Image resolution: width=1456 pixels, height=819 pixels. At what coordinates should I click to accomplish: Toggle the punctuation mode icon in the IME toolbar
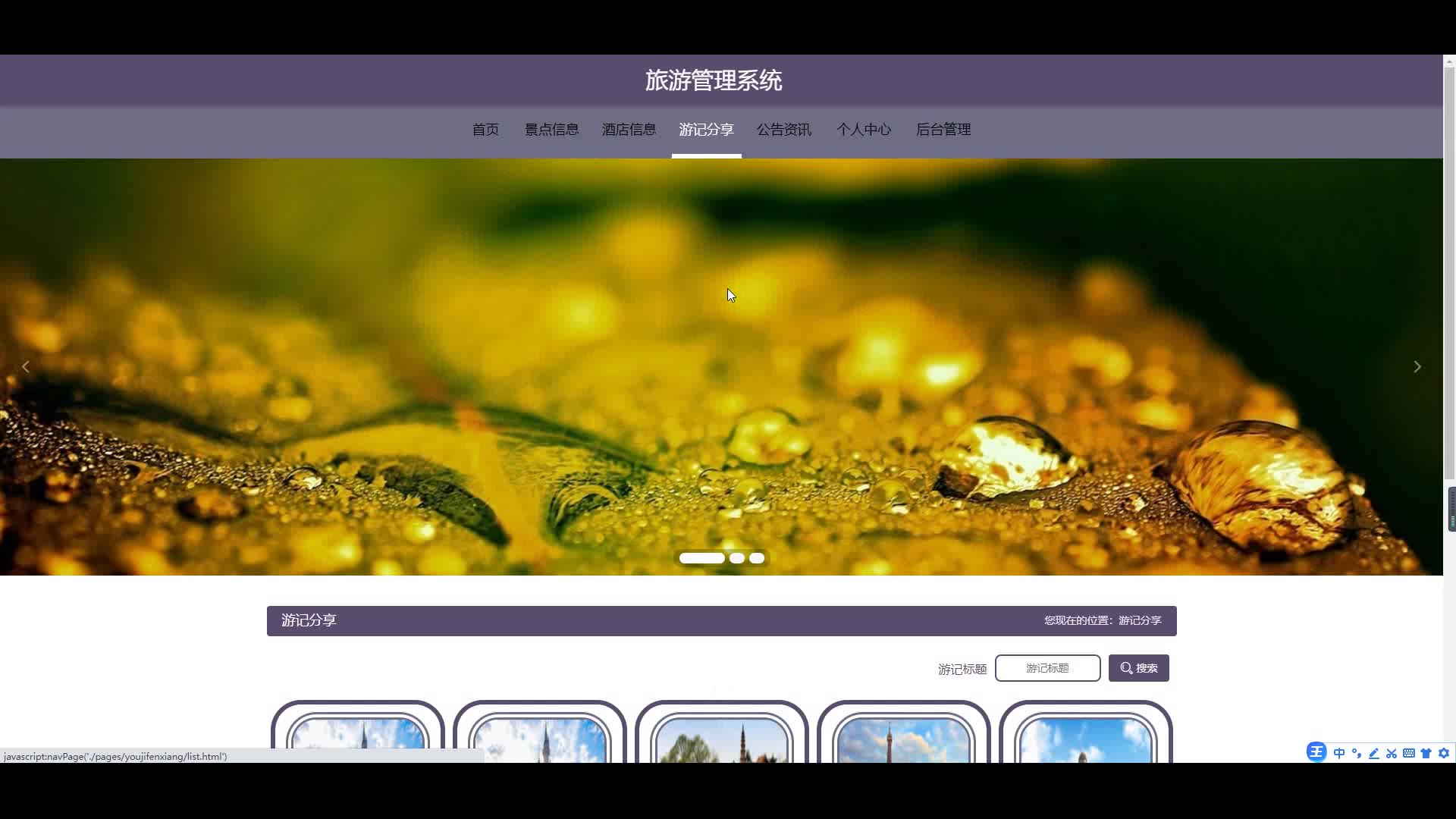pos(1357,753)
